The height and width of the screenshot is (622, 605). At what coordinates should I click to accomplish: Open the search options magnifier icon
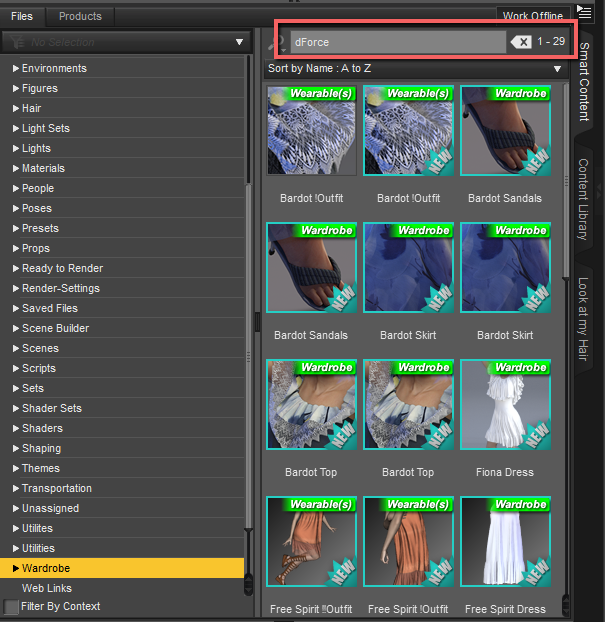coord(277,43)
